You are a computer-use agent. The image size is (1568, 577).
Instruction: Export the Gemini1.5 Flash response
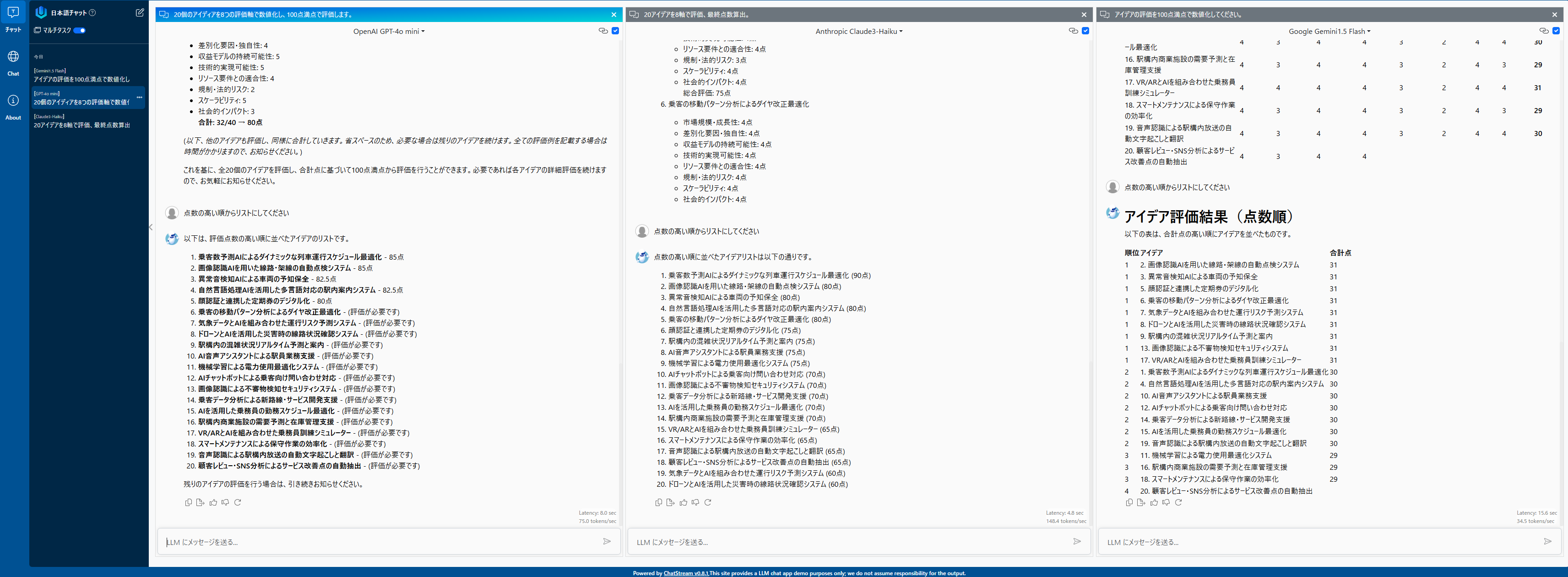tap(1141, 503)
